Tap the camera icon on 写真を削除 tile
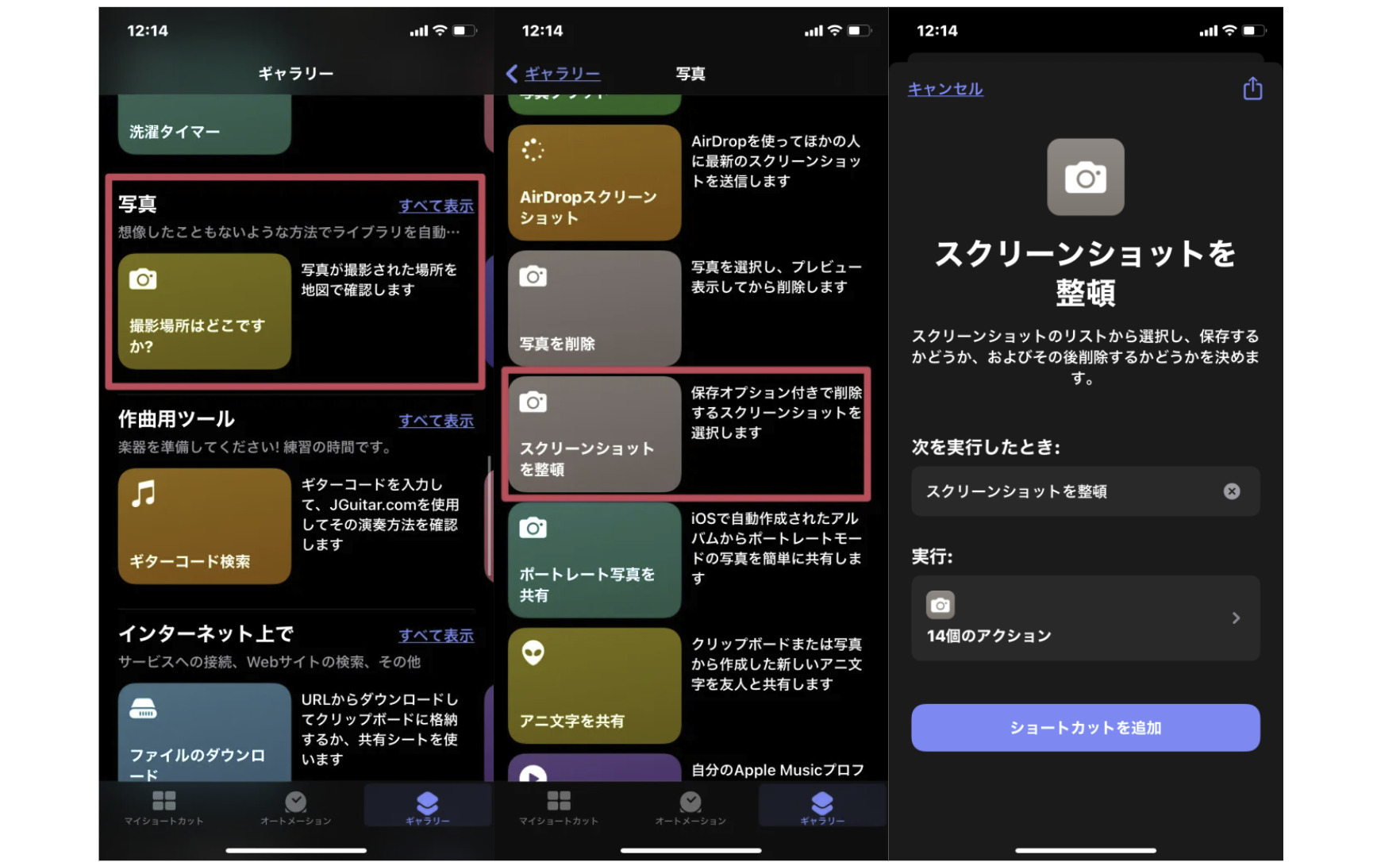The width and height of the screenshot is (1400, 862). click(533, 276)
